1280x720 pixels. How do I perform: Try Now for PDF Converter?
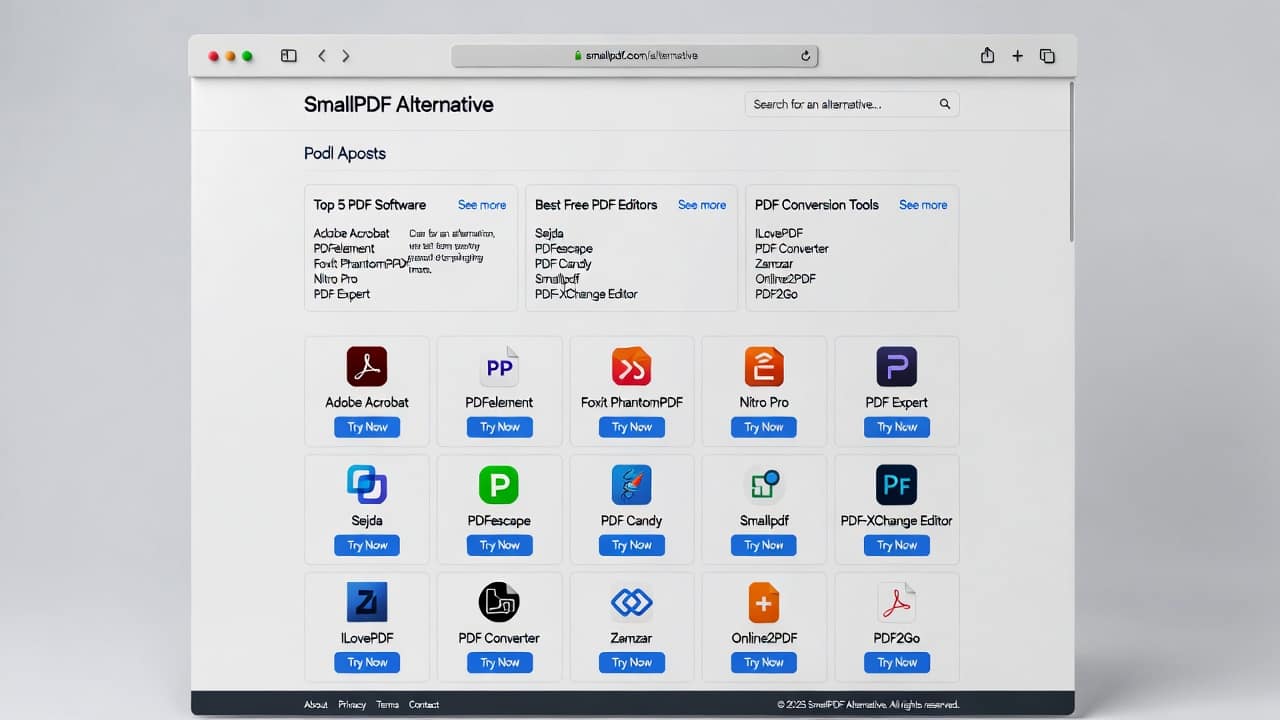point(499,662)
